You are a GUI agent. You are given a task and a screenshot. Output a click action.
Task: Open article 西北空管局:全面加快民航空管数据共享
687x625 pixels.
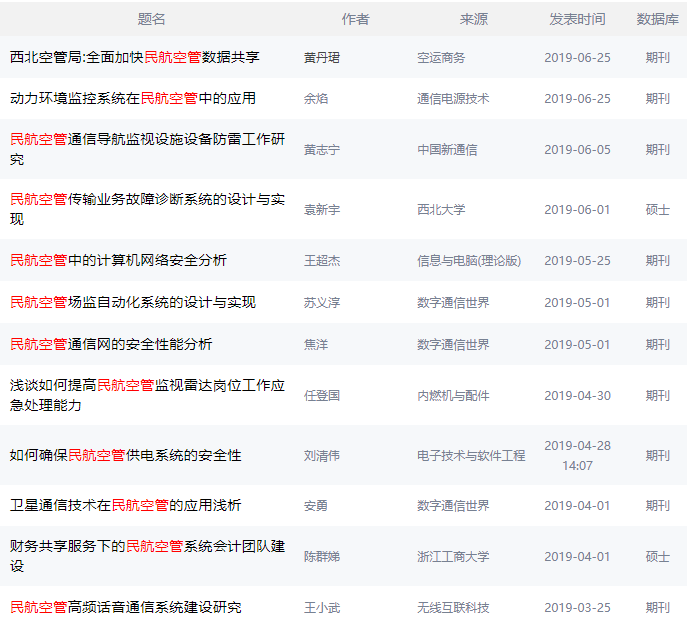tap(135, 57)
